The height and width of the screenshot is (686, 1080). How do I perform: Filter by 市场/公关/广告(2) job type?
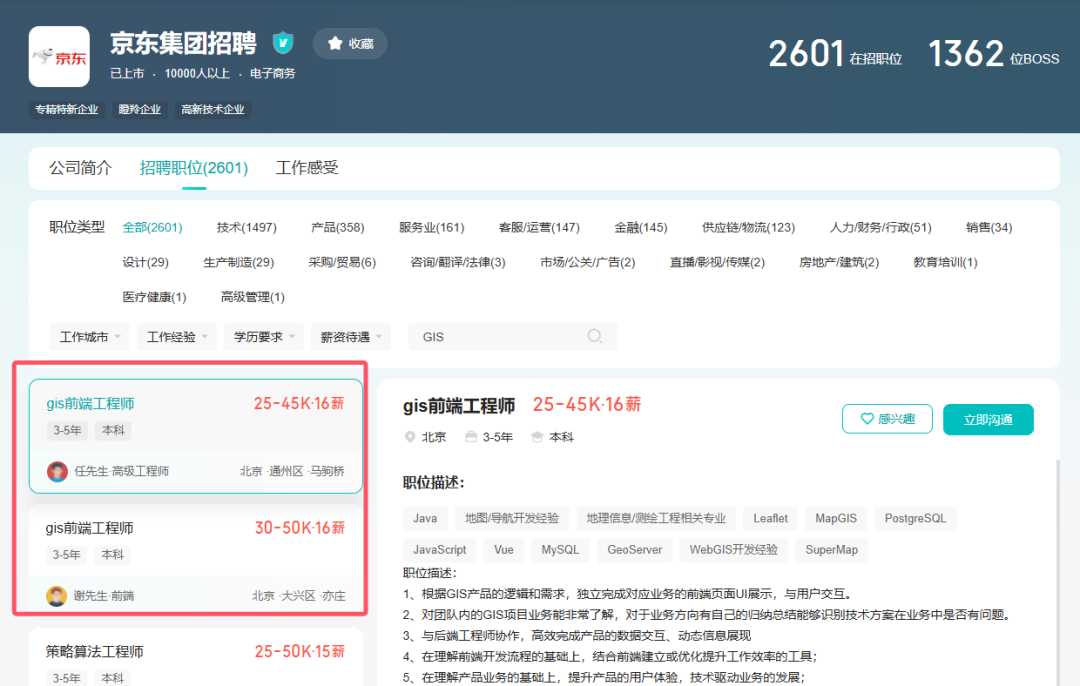click(588, 262)
